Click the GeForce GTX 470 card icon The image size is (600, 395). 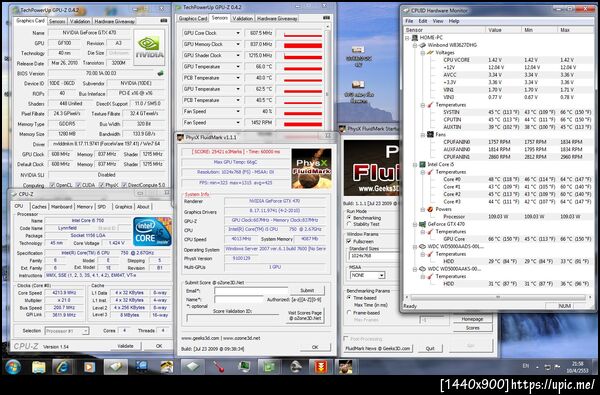[x=422, y=224]
